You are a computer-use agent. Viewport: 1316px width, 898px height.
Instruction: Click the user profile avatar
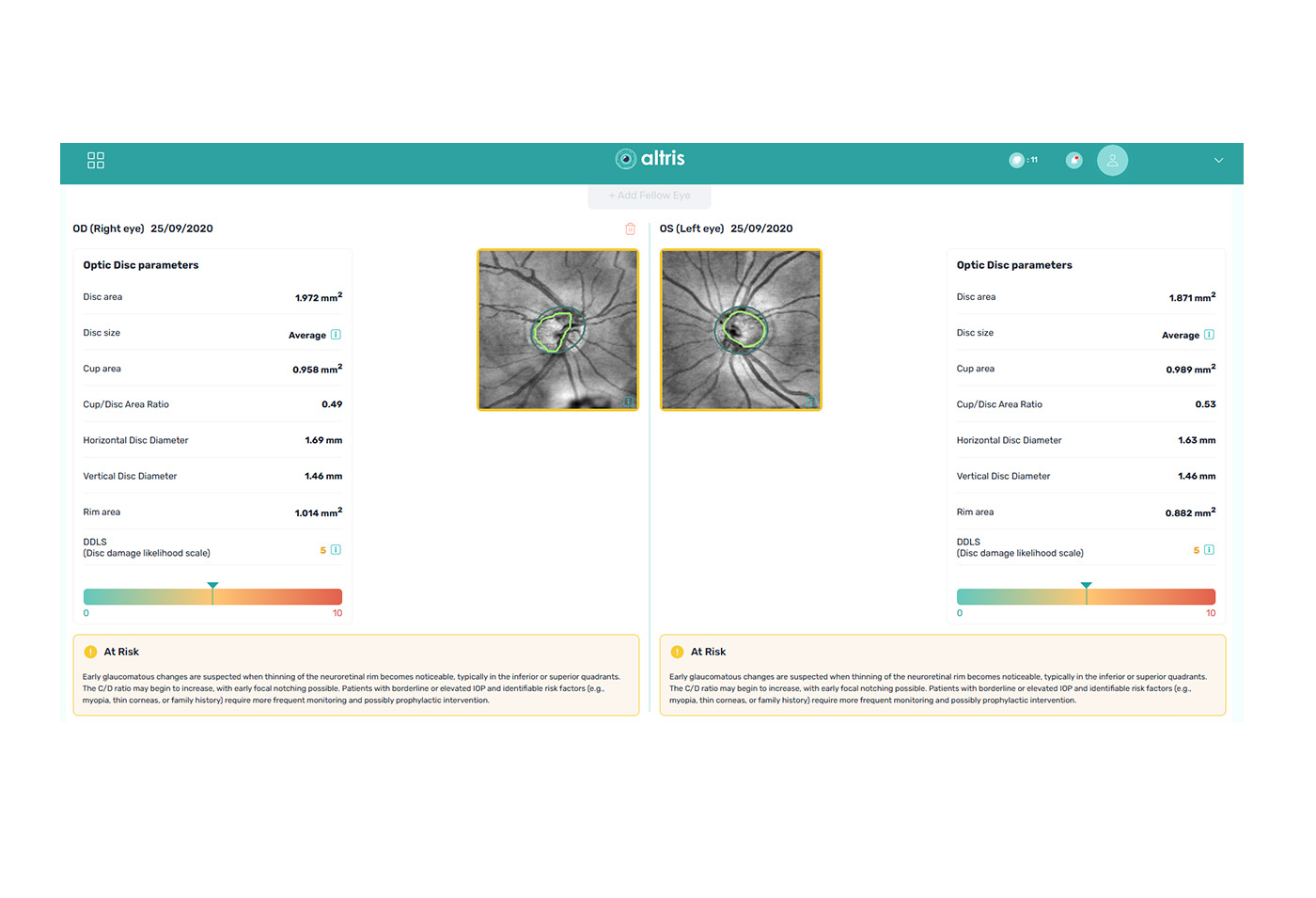(x=1112, y=161)
